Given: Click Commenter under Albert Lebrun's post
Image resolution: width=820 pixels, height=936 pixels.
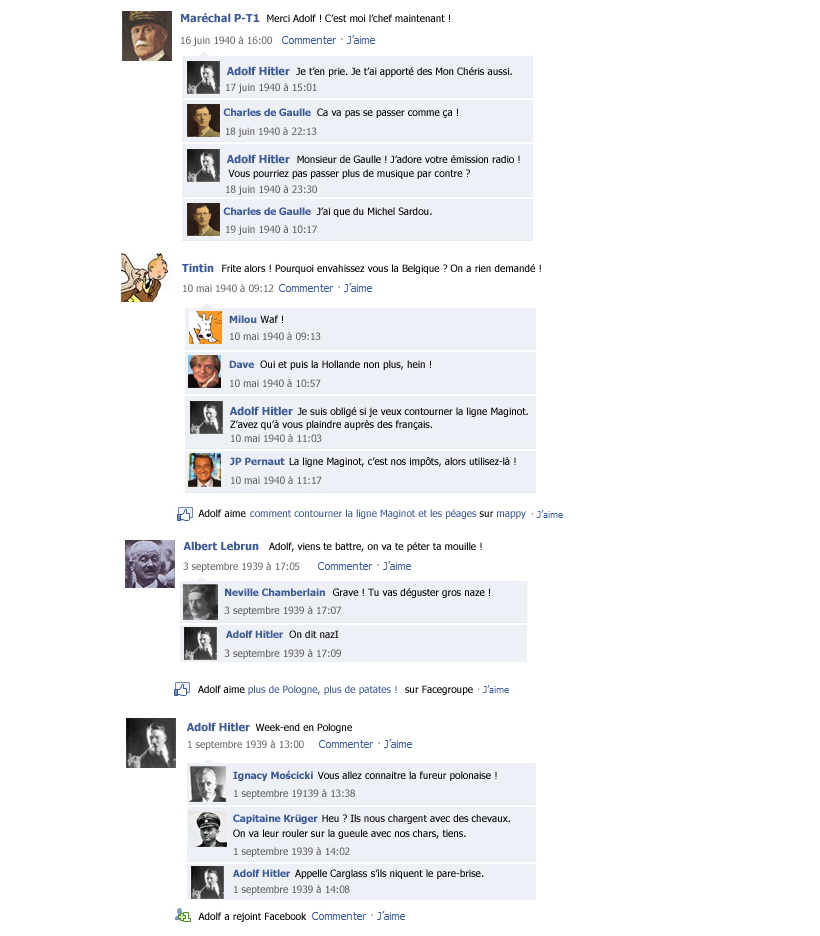Looking at the screenshot, I should [344, 566].
